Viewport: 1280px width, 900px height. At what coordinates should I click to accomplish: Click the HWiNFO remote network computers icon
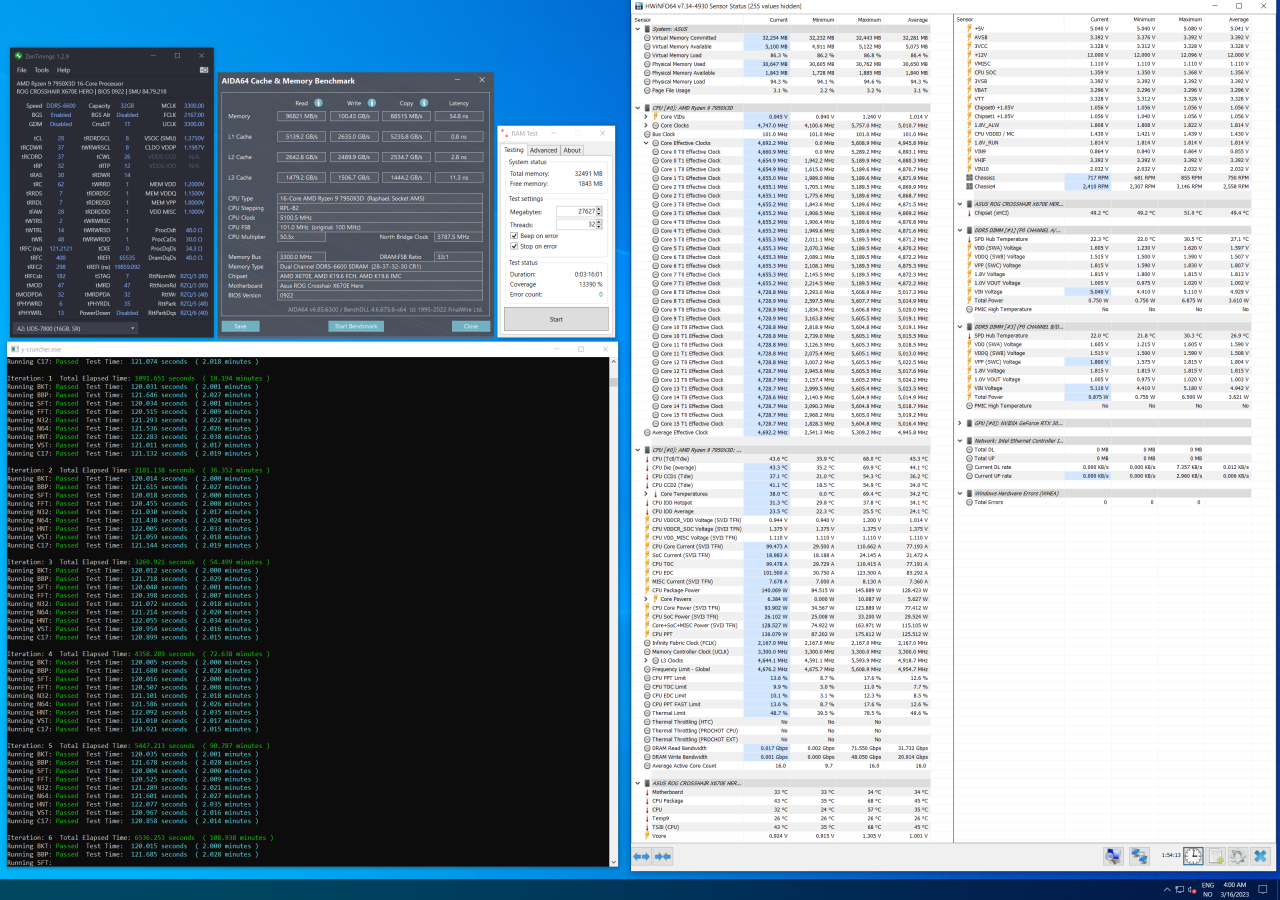[1139, 856]
